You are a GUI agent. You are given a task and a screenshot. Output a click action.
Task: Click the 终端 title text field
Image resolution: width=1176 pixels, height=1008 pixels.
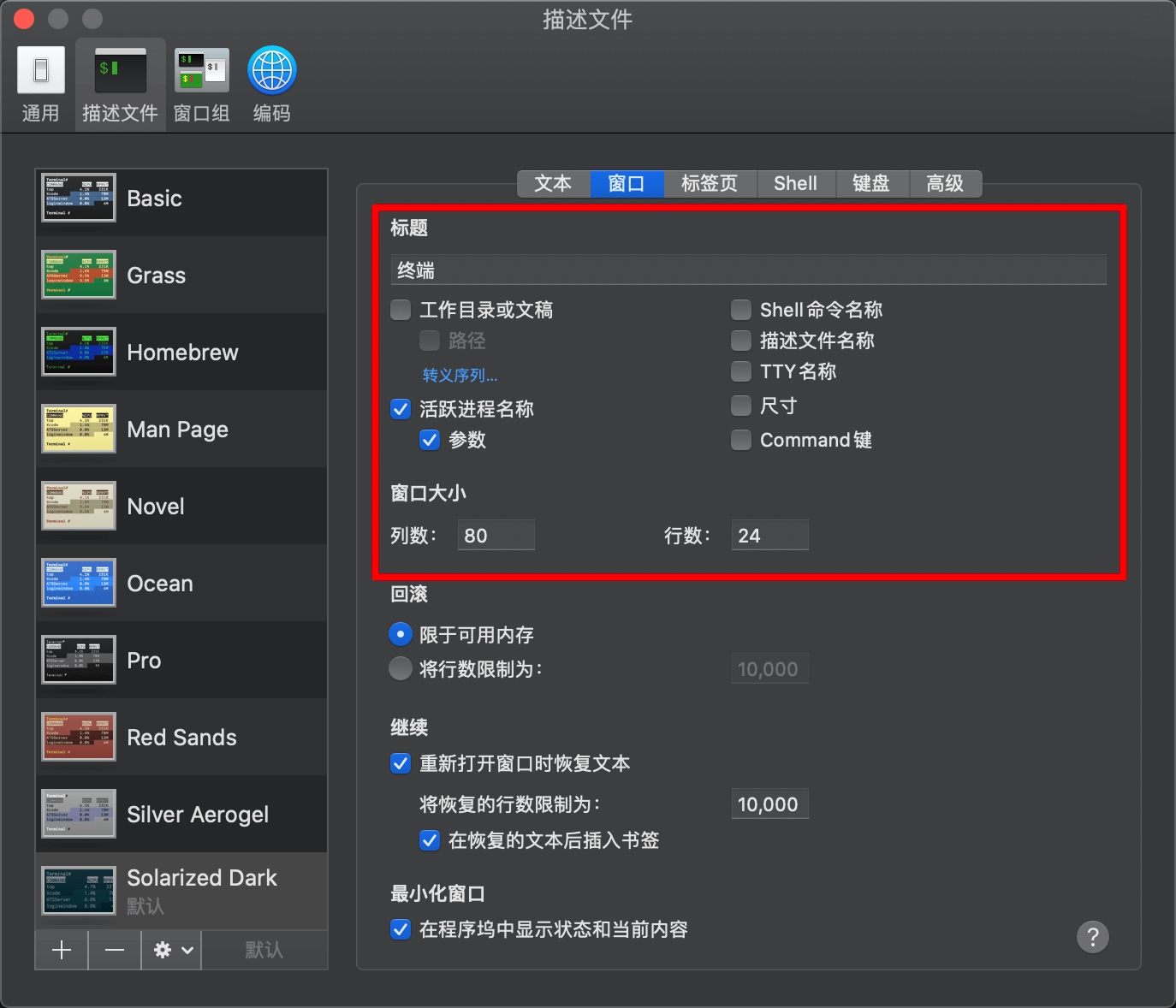pos(748,270)
